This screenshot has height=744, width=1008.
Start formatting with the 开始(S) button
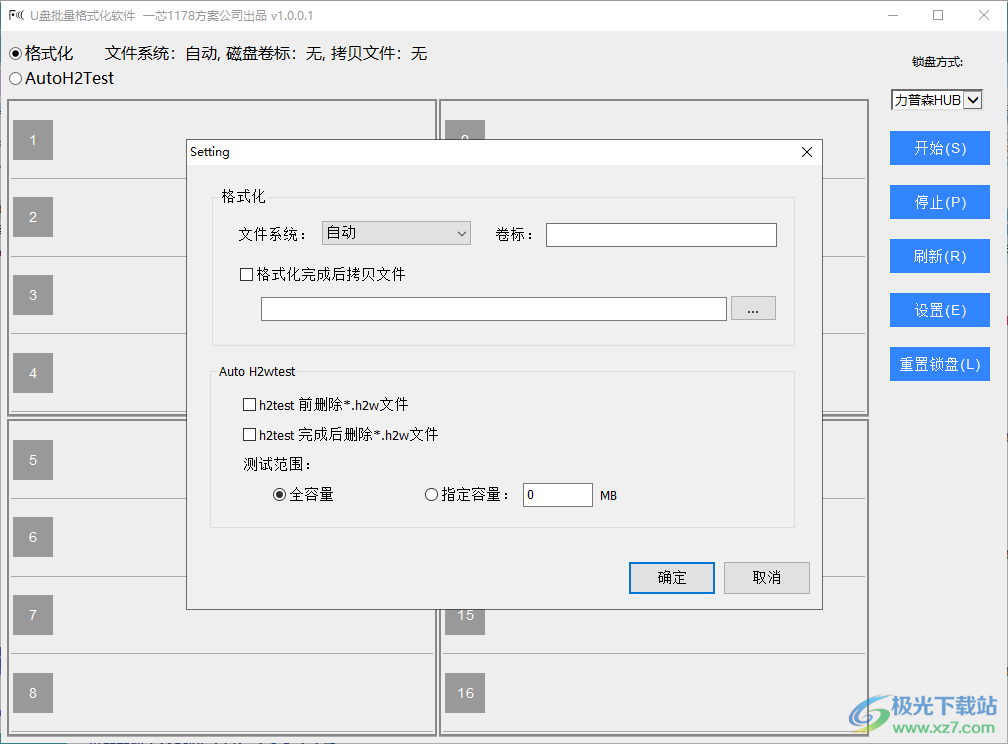point(939,148)
